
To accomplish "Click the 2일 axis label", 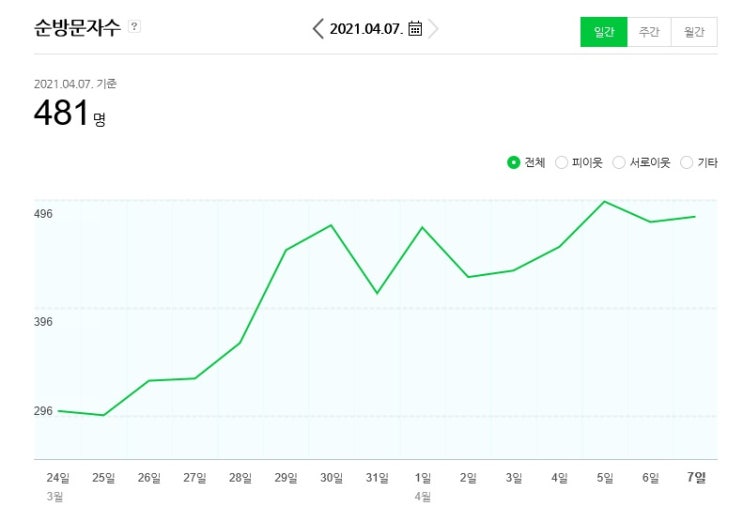I will tap(468, 478).
